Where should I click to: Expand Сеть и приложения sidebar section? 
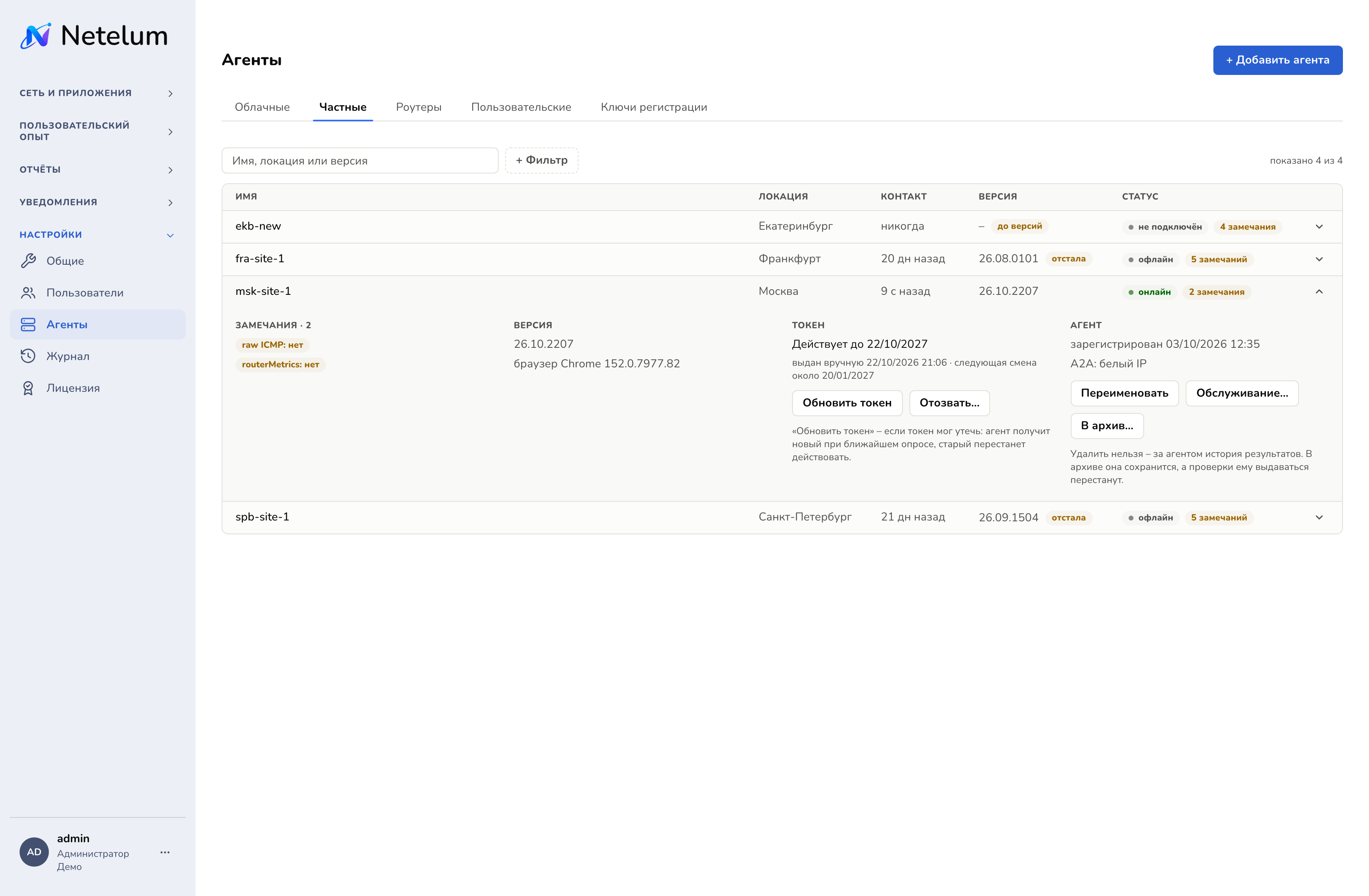(x=170, y=93)
